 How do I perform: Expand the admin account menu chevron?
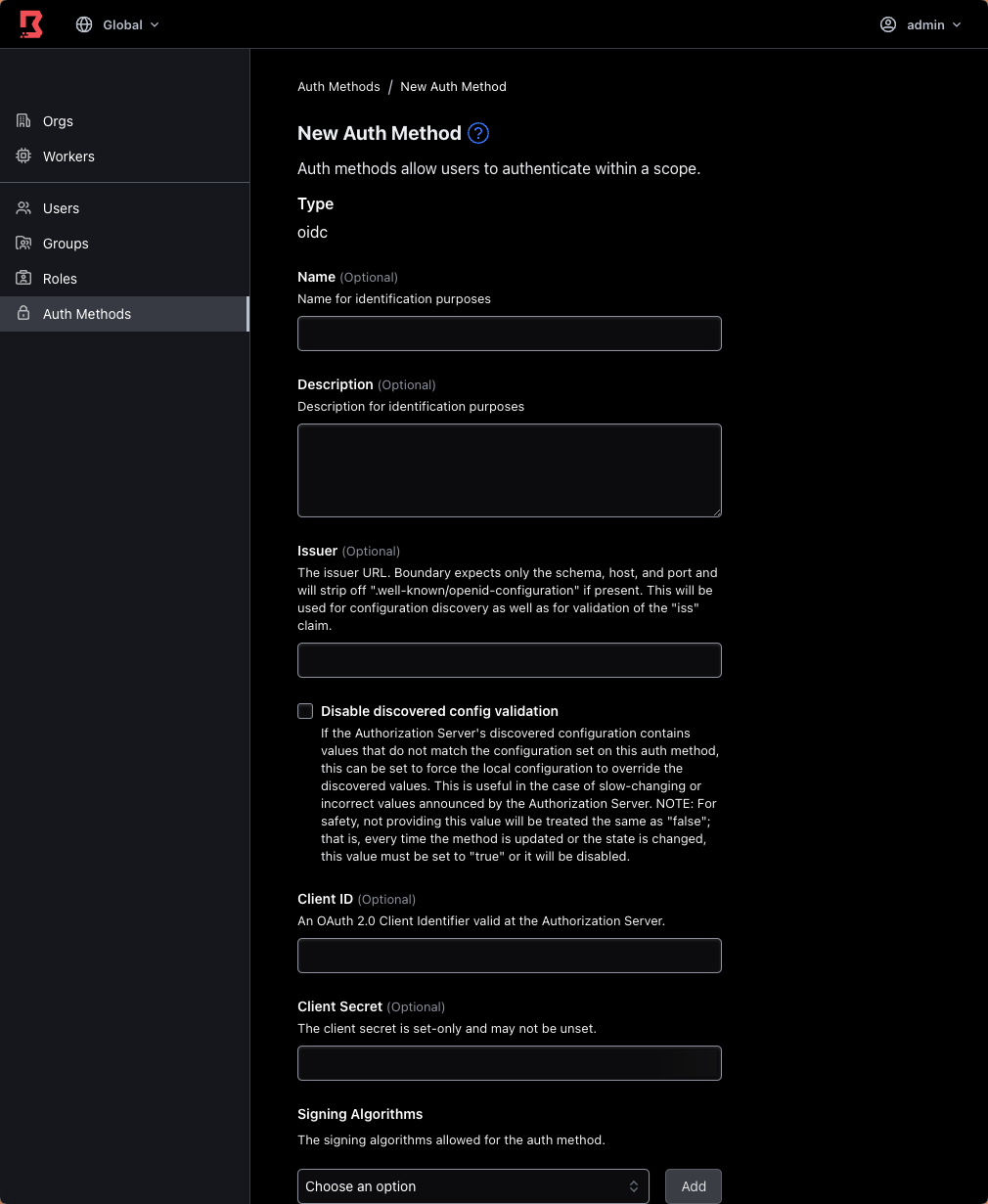[x=957, y=24]
